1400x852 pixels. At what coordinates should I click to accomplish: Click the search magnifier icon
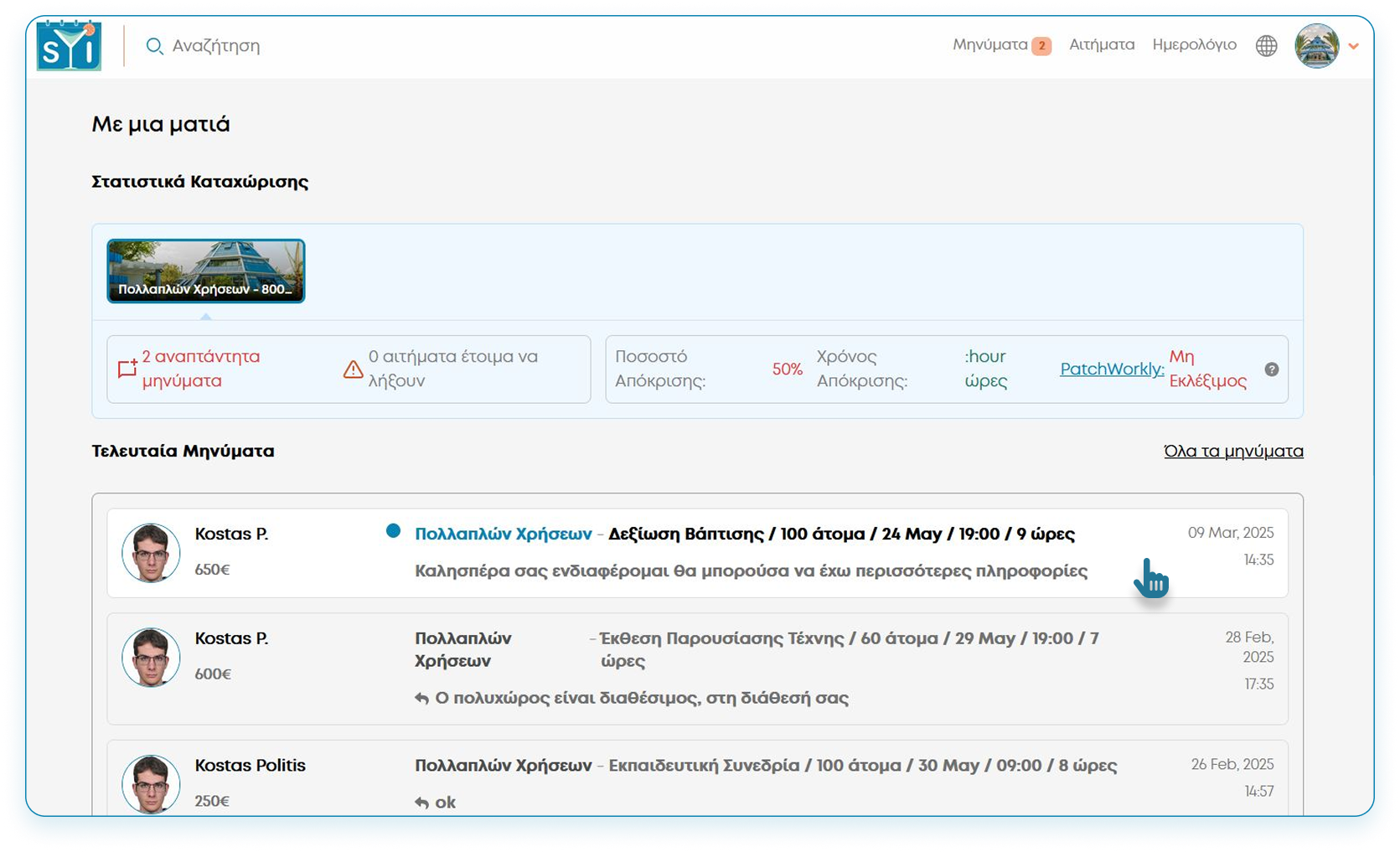[153, 46]
